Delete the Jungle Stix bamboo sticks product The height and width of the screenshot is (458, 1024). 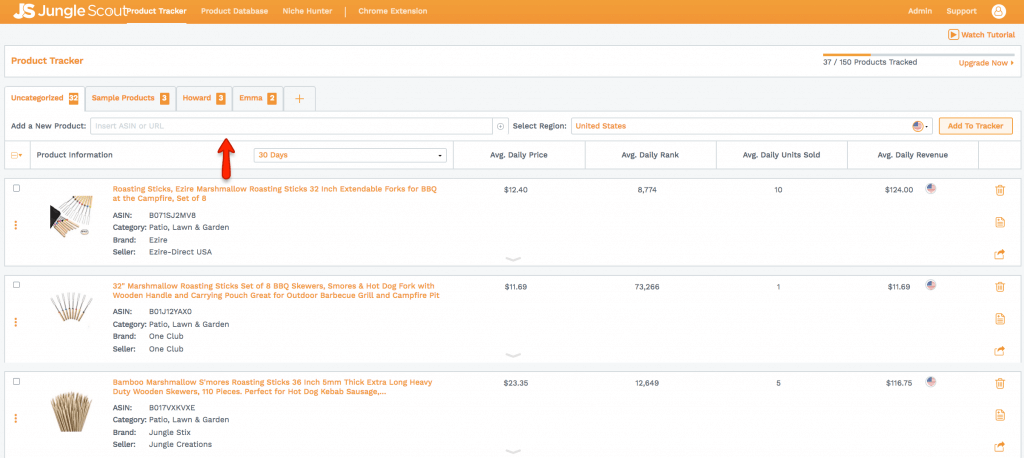point(999,383)
